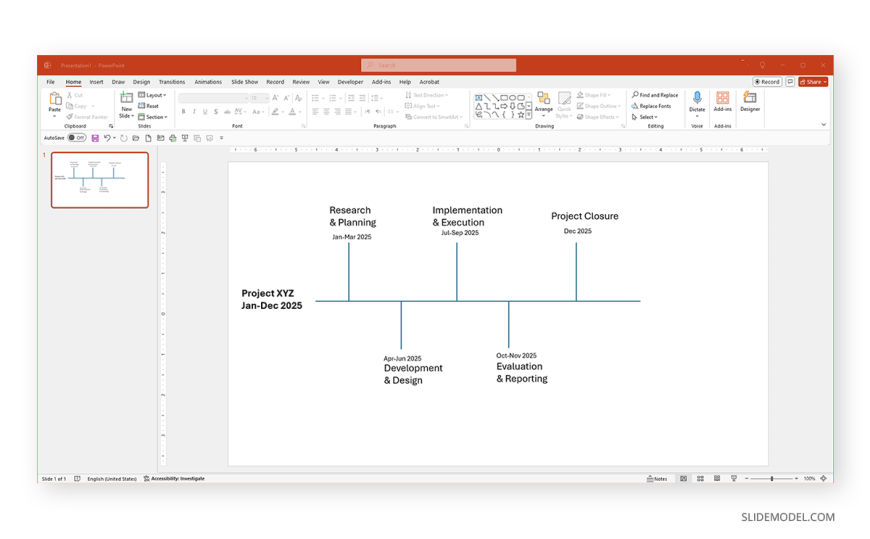Open the Share dropdown
The width and height of the screenshot is (870, 539).
[x=813, y=82]
